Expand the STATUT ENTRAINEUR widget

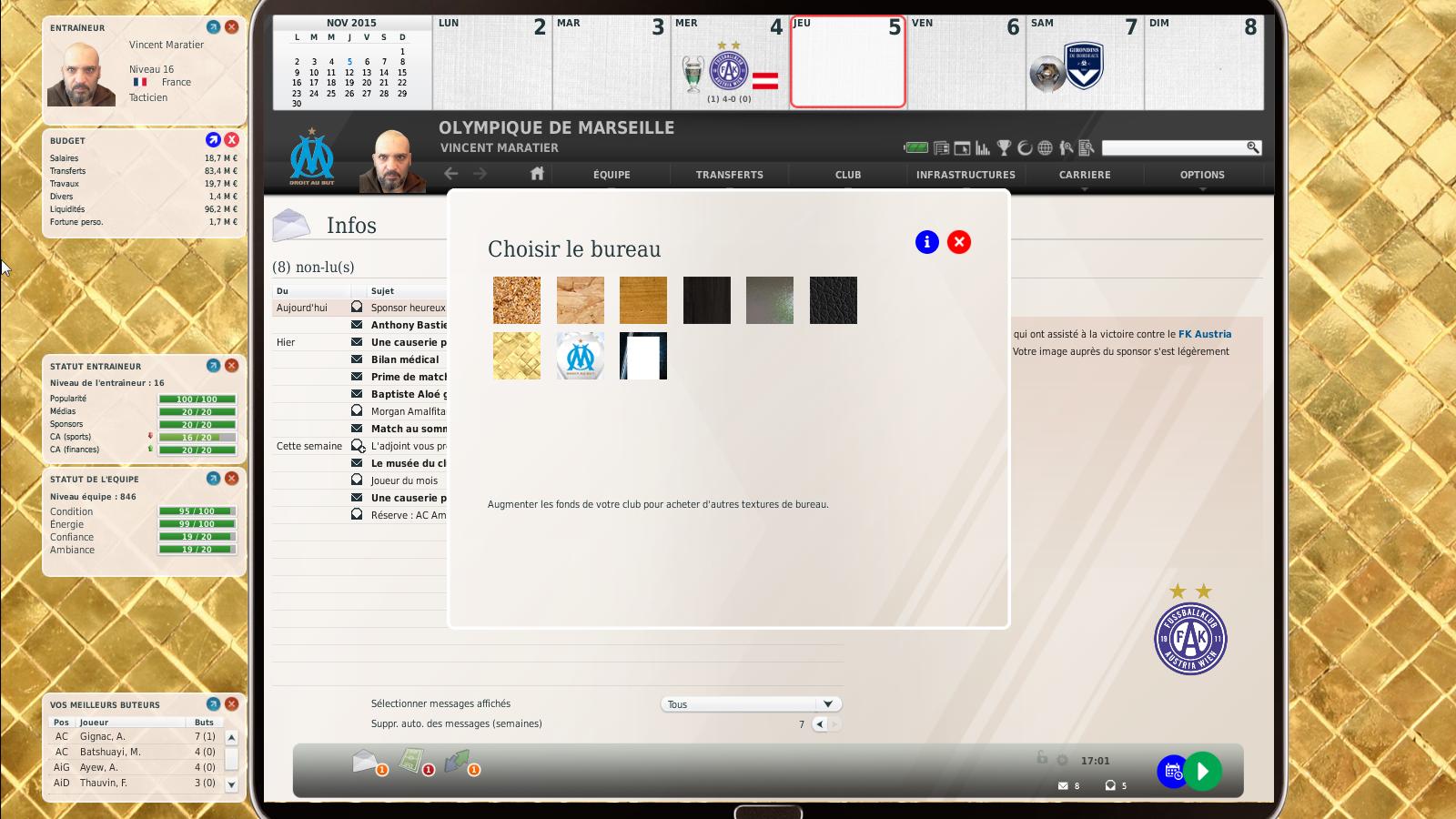click(213, 366)
